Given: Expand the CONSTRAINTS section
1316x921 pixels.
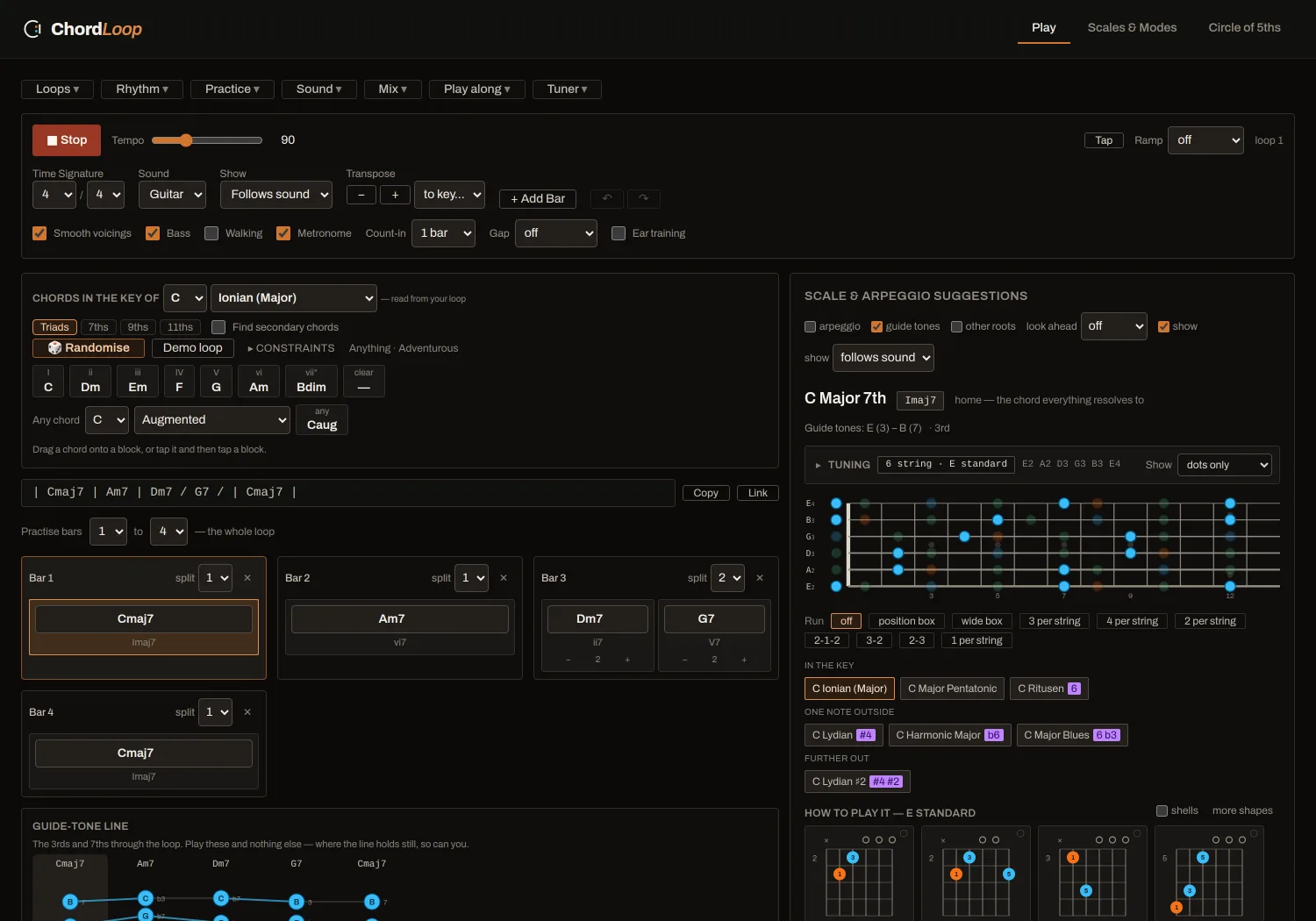Looking at the screenshot, I should coord(291,348).
